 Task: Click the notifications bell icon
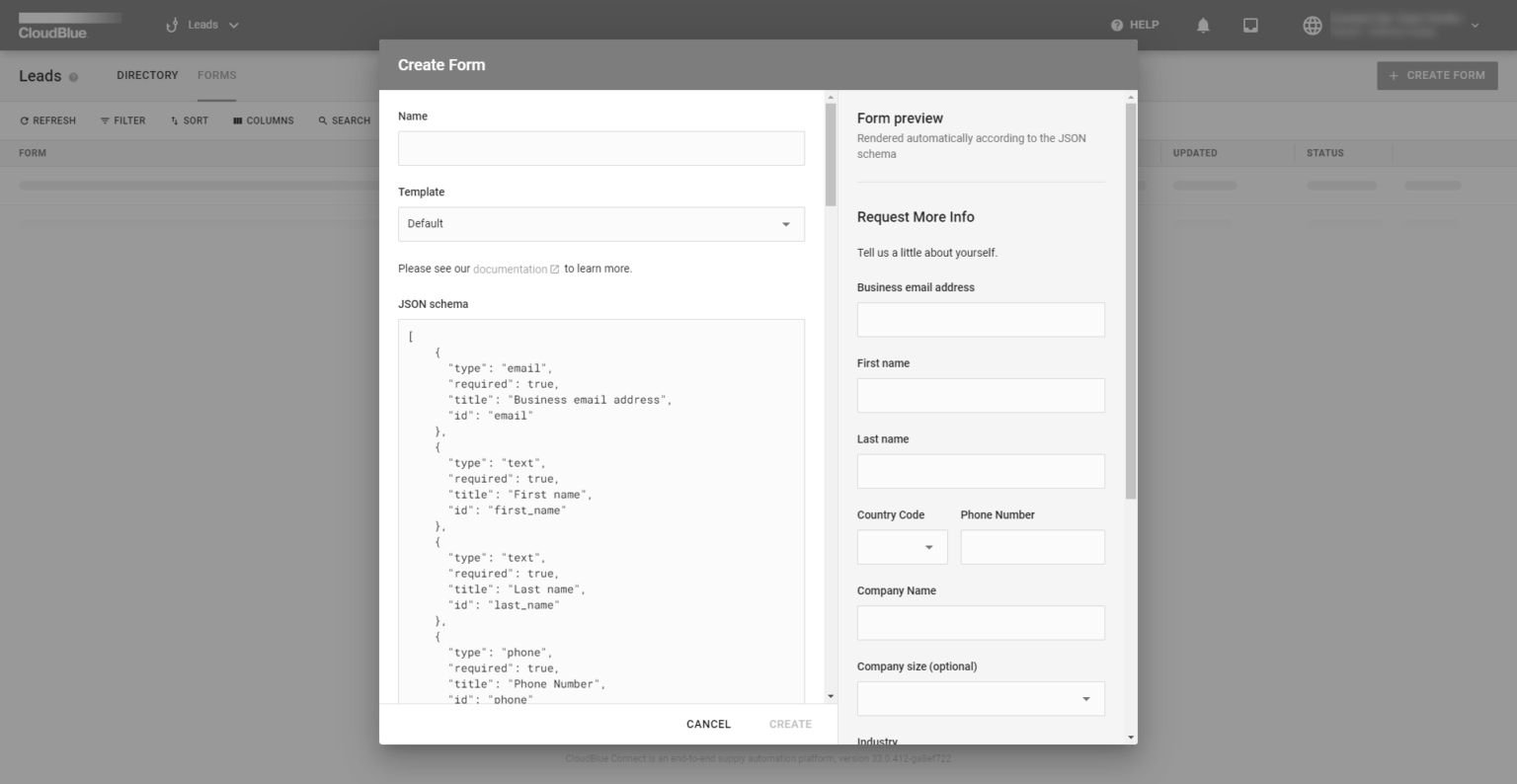click(x=1203, y=26)
